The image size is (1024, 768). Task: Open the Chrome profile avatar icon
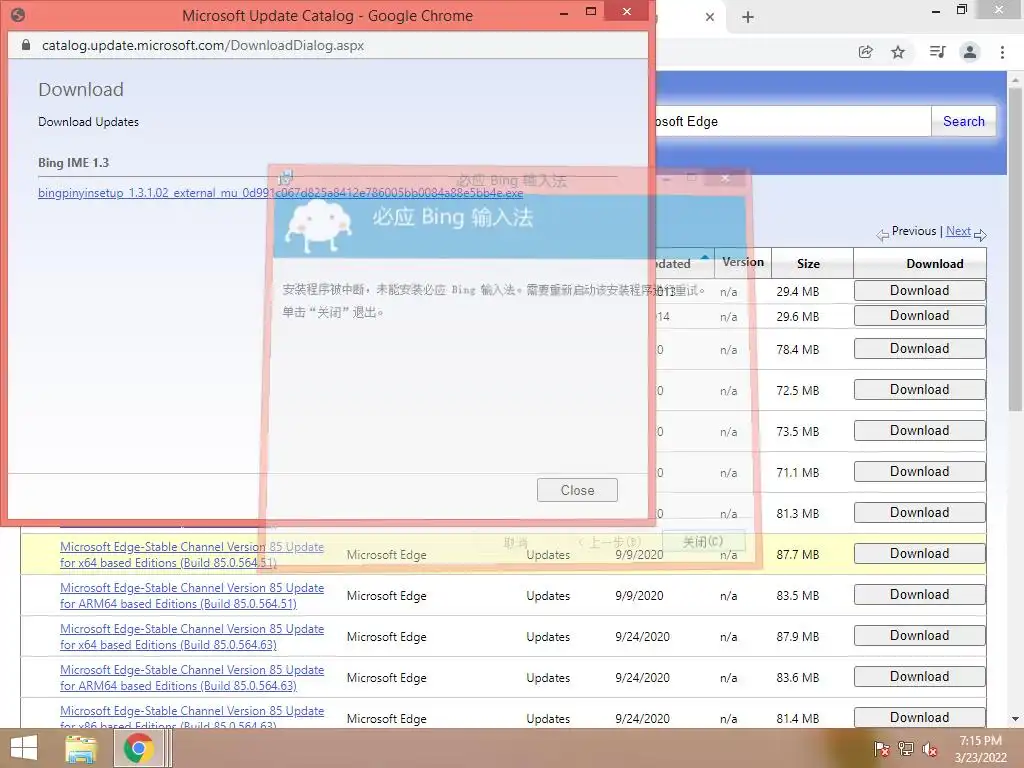click(x=970, y=52)
